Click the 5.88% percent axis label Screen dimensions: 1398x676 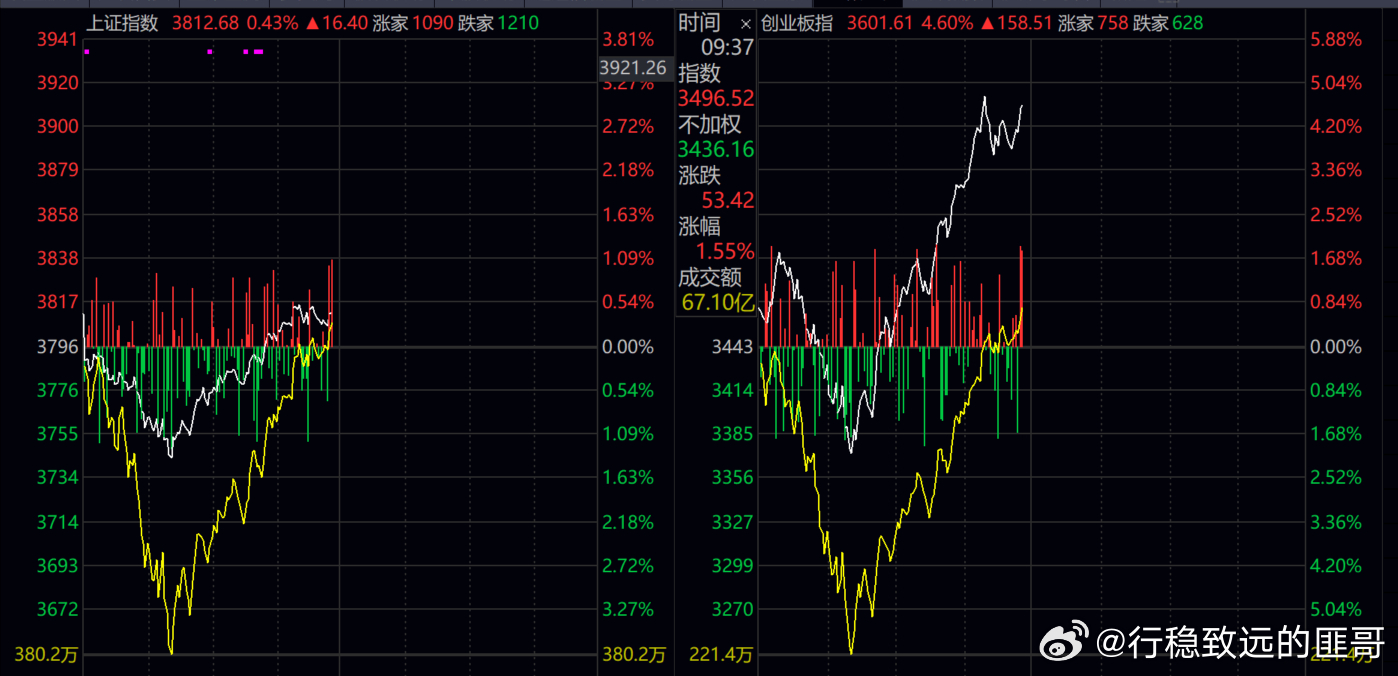1336,39
